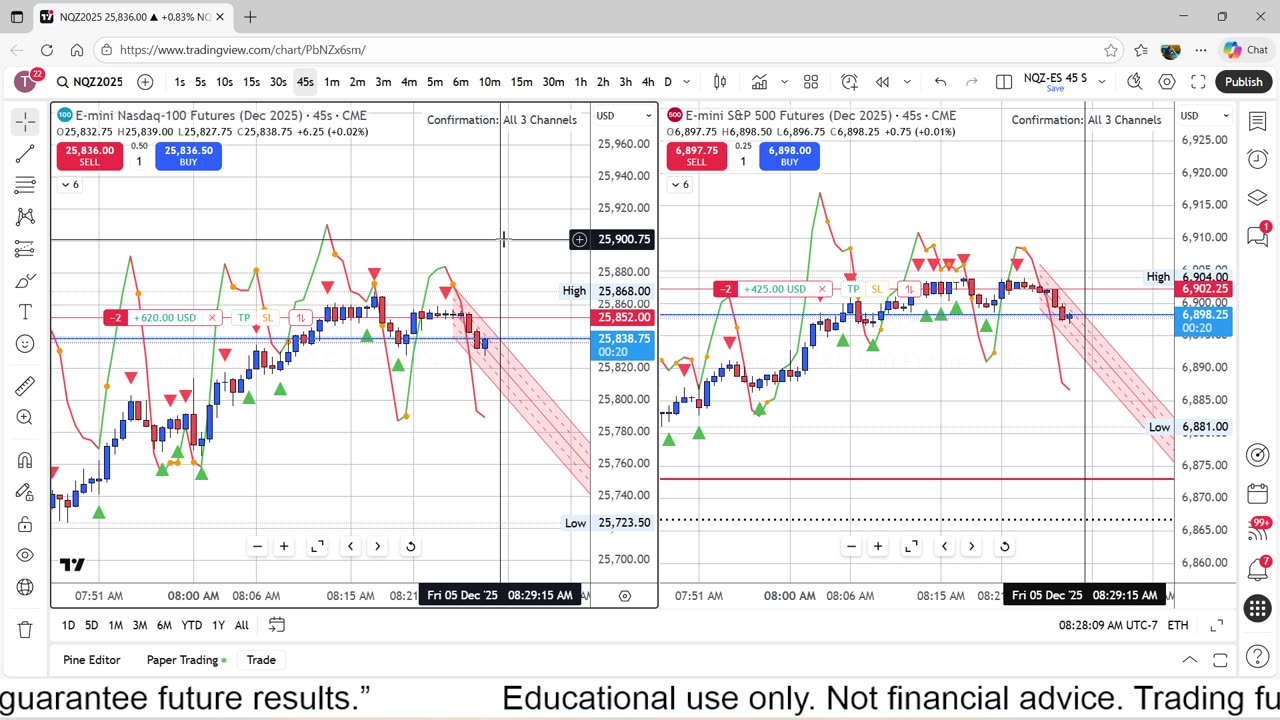Open the chart type candles menu
The width and height of the screenshot is (1280, 720).
tap(720, 82)
